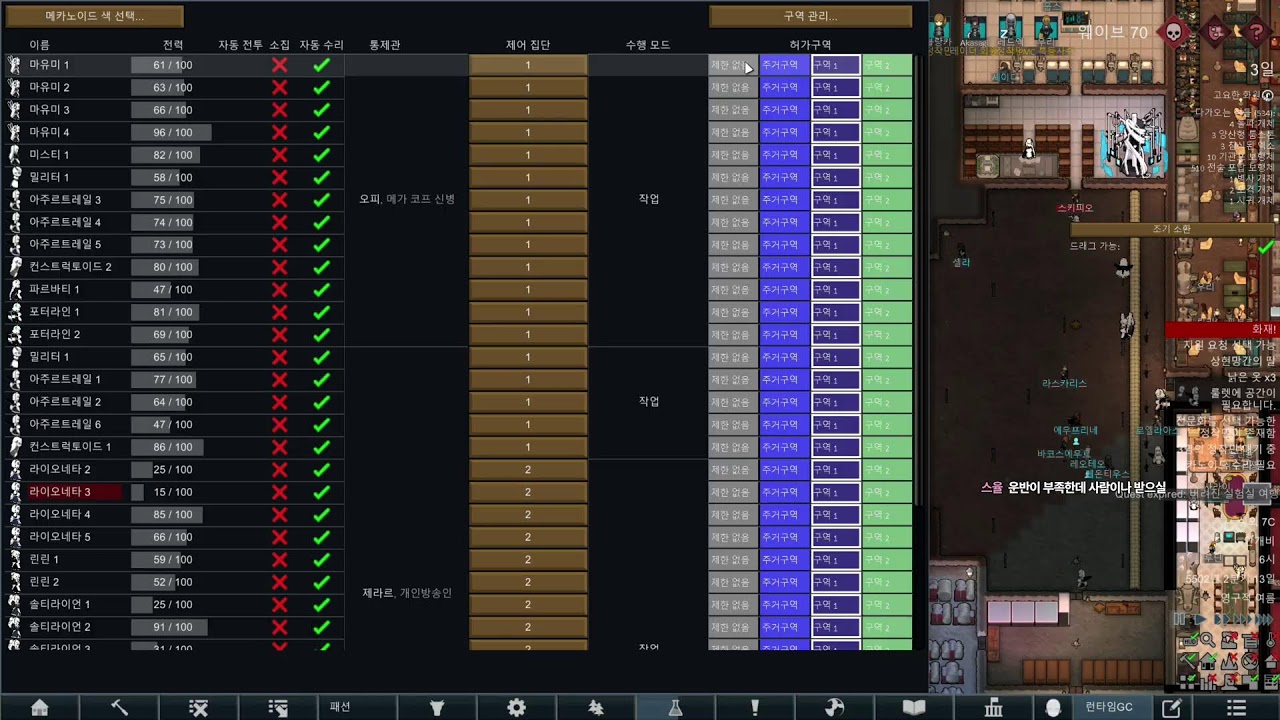
Task: Open control group dropdown for 포터라인 2
Action: click(528, 335)
